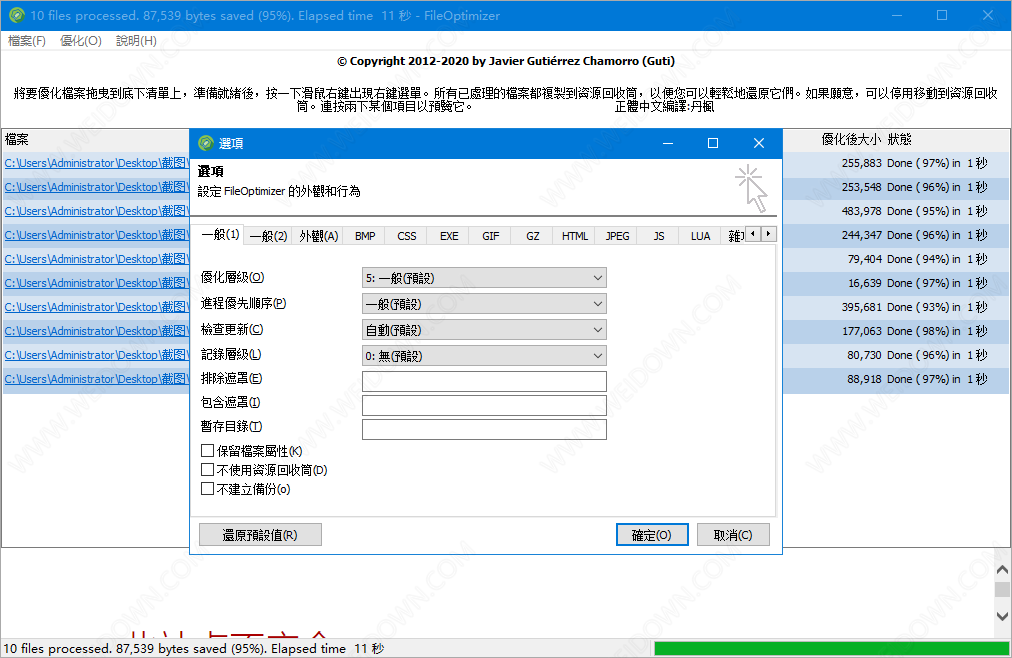The width and height of the screenshot is (1012, 658).
Task: Expand the 進程優先順序(P) combo box
Action: 484,304
